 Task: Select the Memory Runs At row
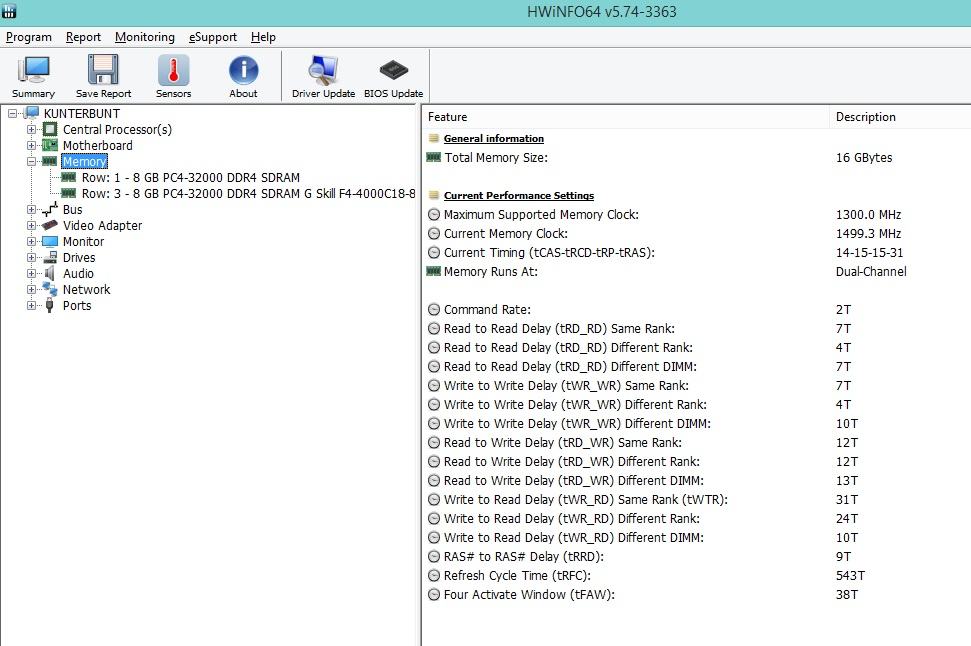pyautogui.click(x=697, y=271)
